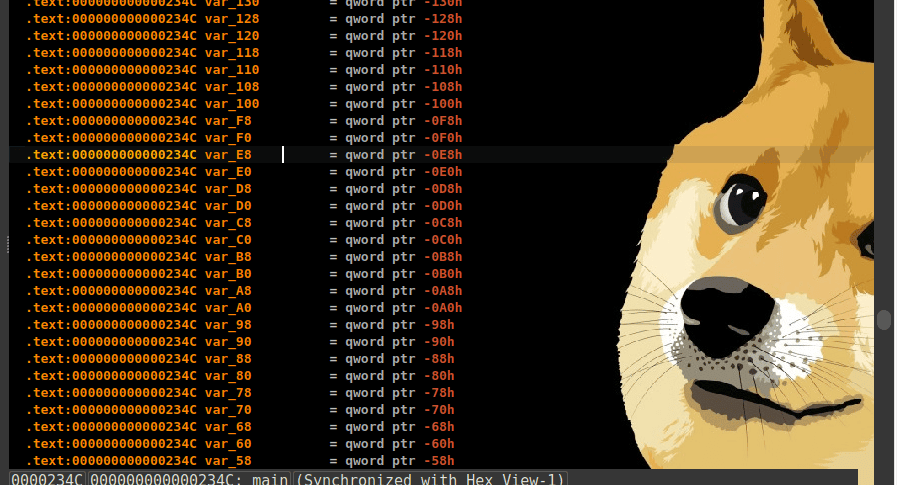
Task: Select the var_B0 variable name
Action: pyautogui.click(x=228, y=274)
